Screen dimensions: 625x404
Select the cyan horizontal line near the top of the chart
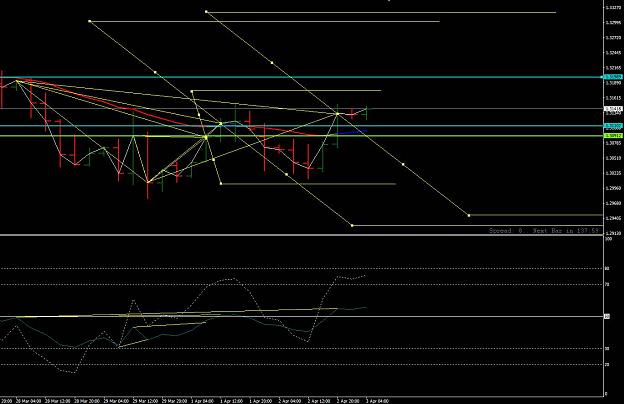pyautogui.click(x=302, y=77)
